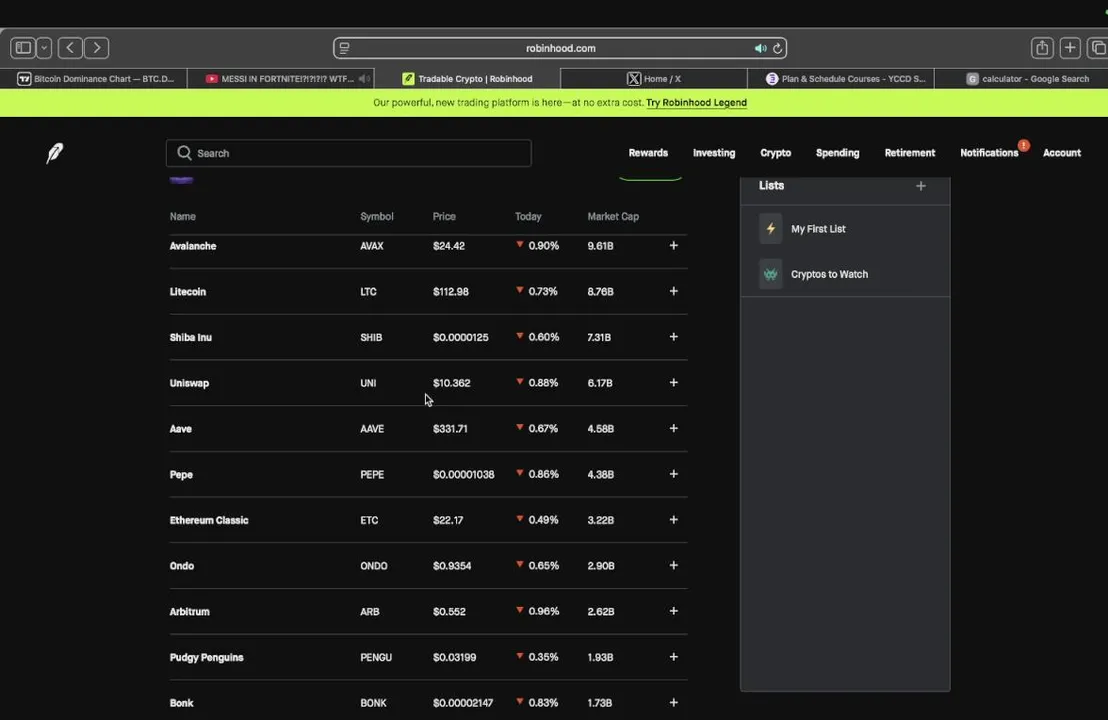Screen dimensions: 1108x720
Task: Add Ondo to a list
Action: tap(673, 565)
